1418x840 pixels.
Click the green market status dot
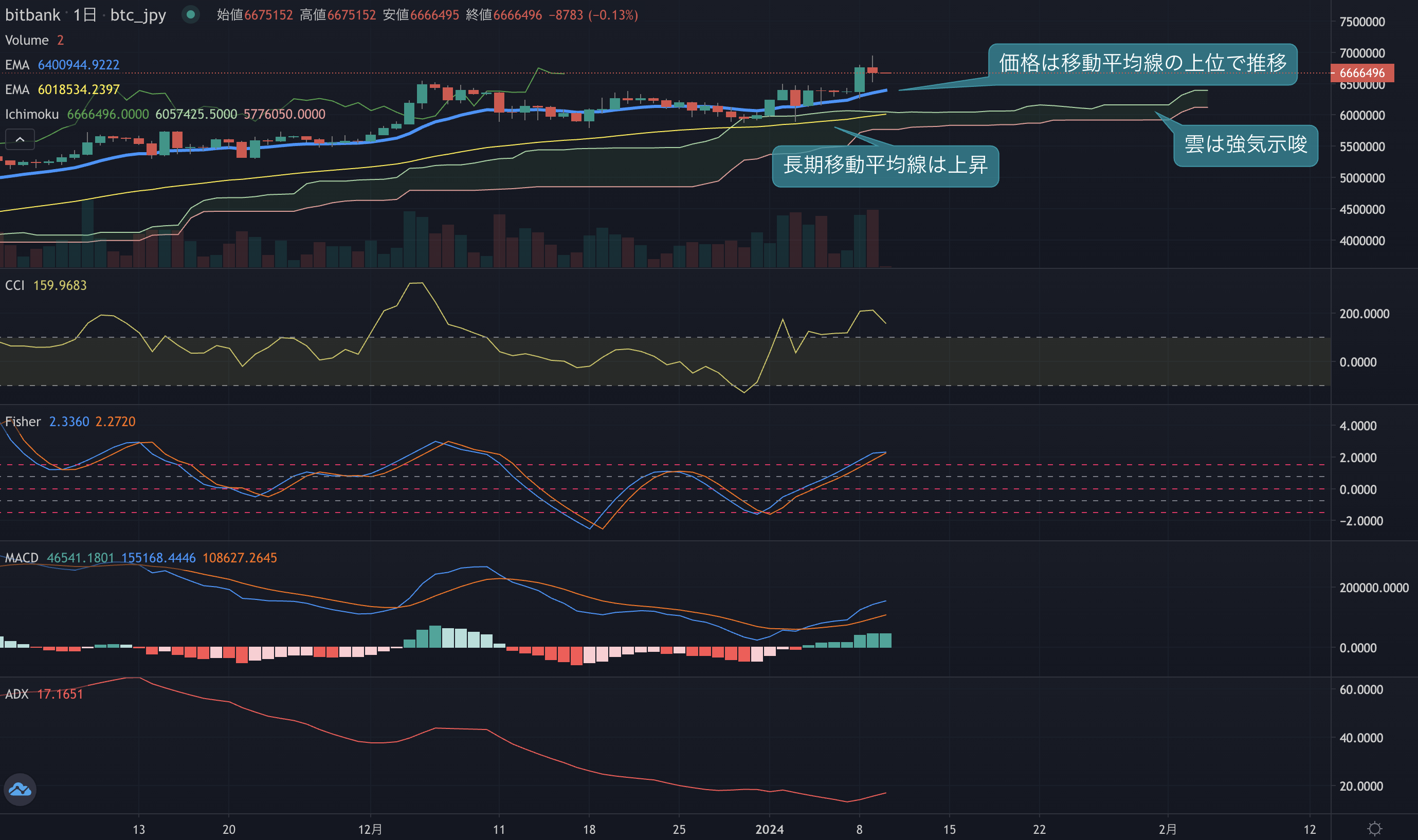pos(191,15)
